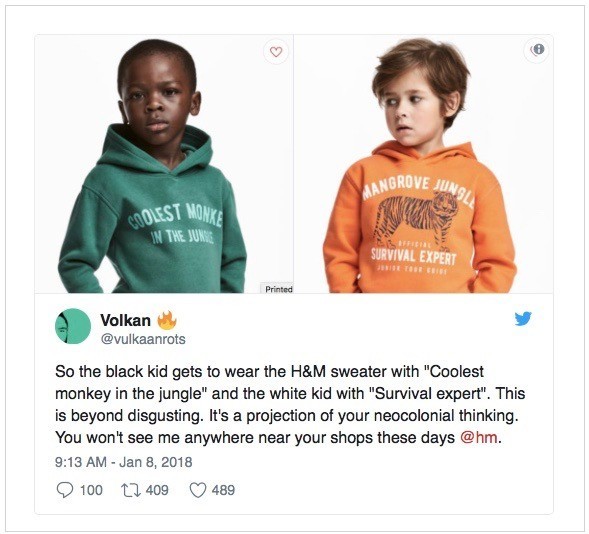The image size is (589, 534).
Task: Click the heart icon on green hoodie photo
Action: pyautogui.click(x=276, y=52)
